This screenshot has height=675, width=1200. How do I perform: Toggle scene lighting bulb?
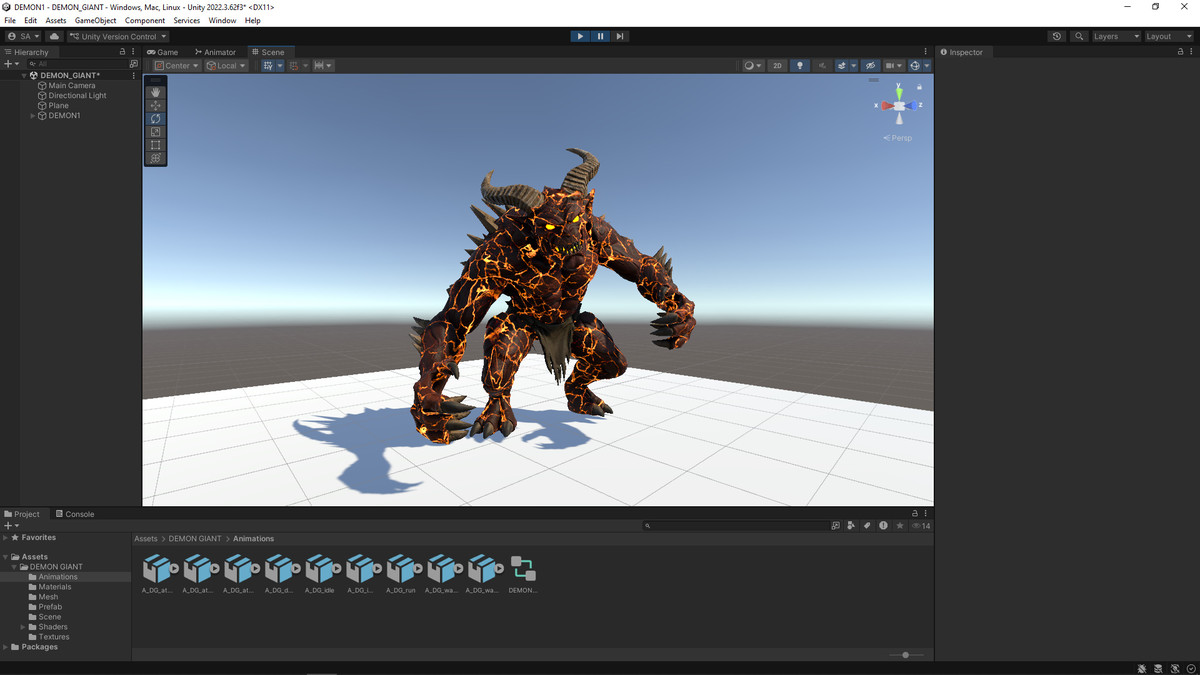(x=799, y=66)
